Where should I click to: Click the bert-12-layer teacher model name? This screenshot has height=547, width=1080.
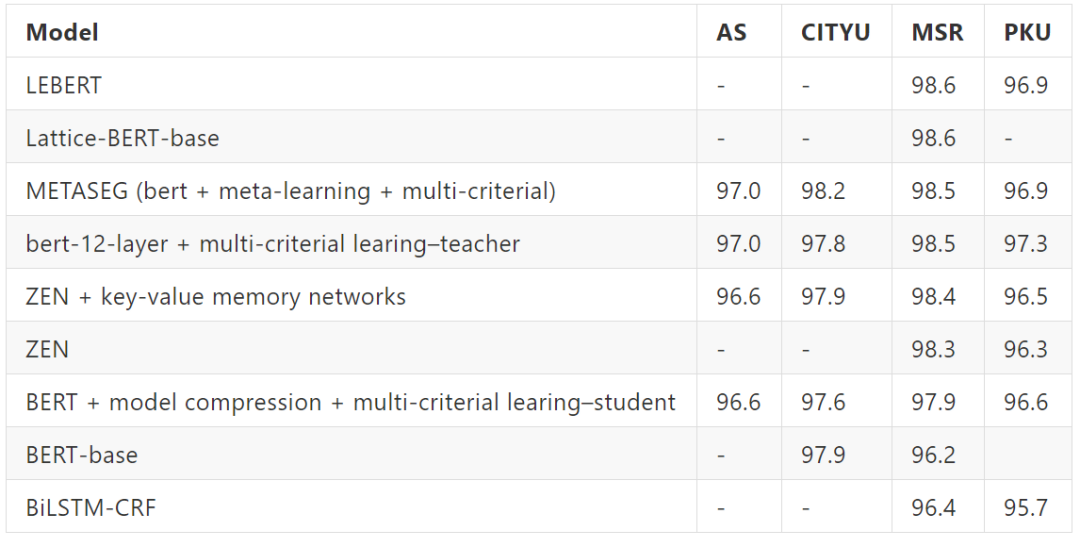pos(273,244)
